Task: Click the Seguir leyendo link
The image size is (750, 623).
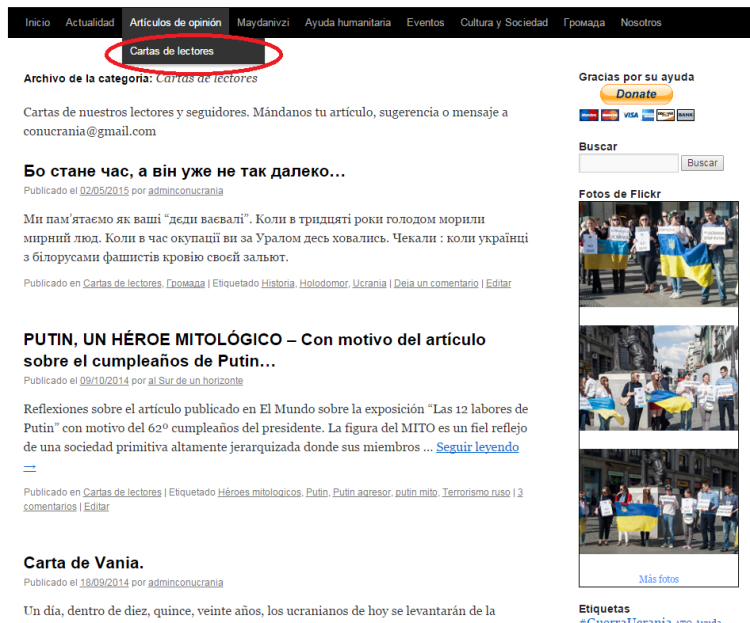Action: (x=477, y=447)
